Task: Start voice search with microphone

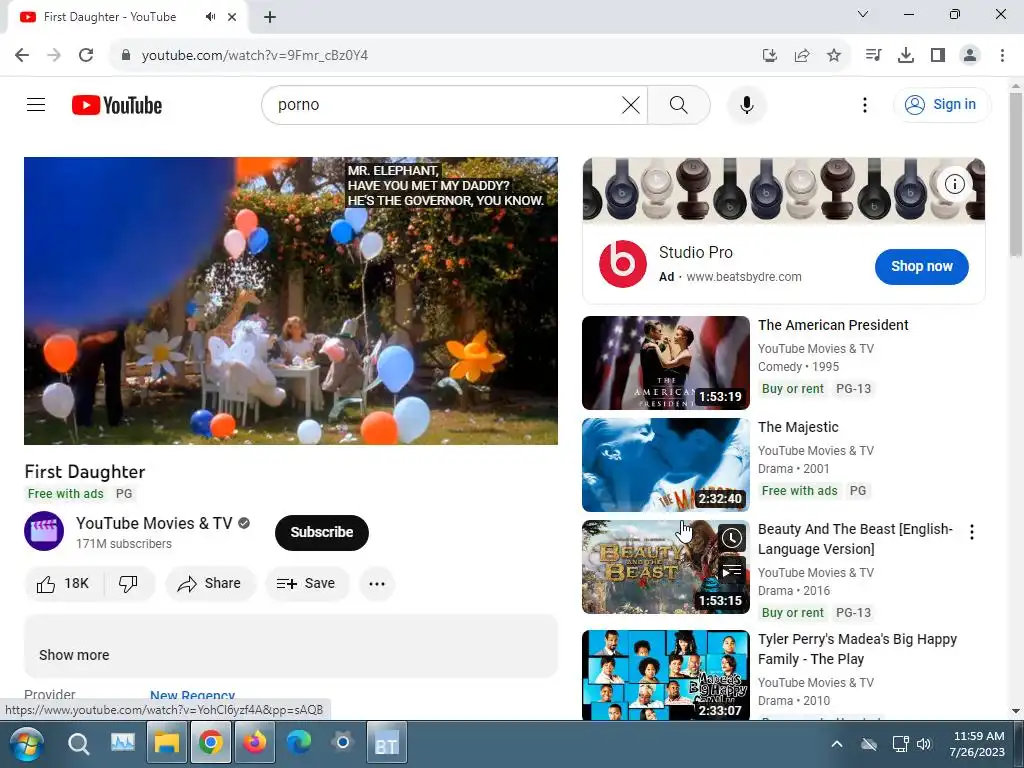Action: click(746, 104)
